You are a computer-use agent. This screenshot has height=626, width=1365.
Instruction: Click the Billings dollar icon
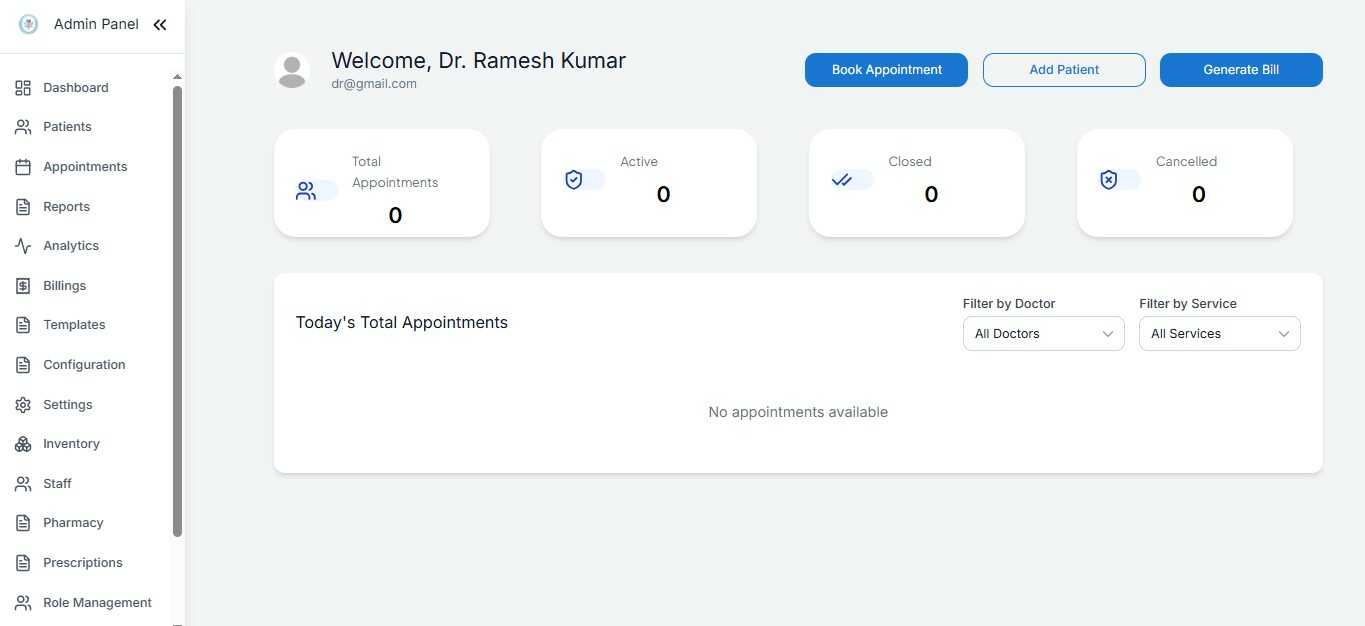(x=23, y=286)
